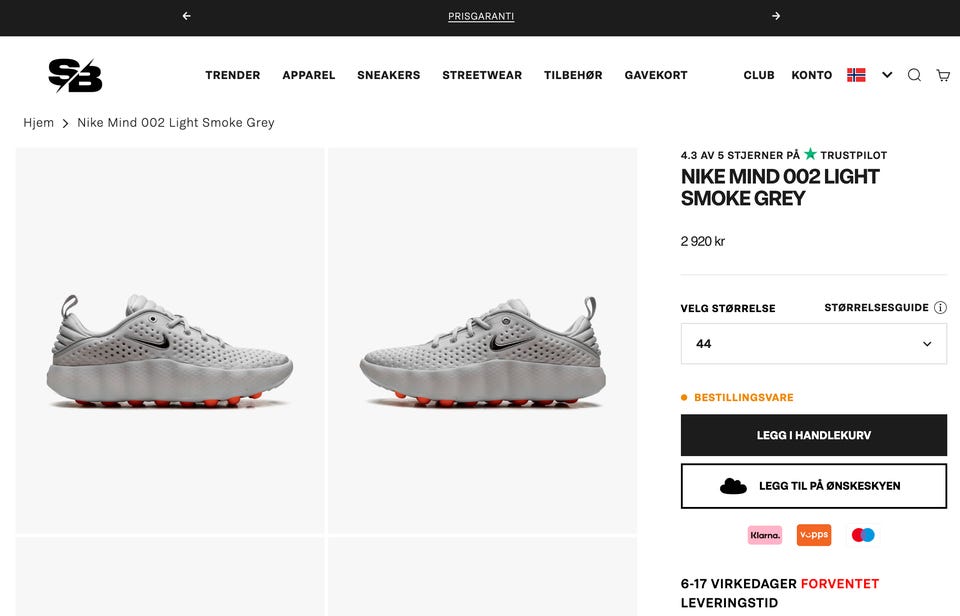This screenshot has height=616, width=960.
Task: Click the SB store logo
Action: pyautogui.click(x=75, y=75)
